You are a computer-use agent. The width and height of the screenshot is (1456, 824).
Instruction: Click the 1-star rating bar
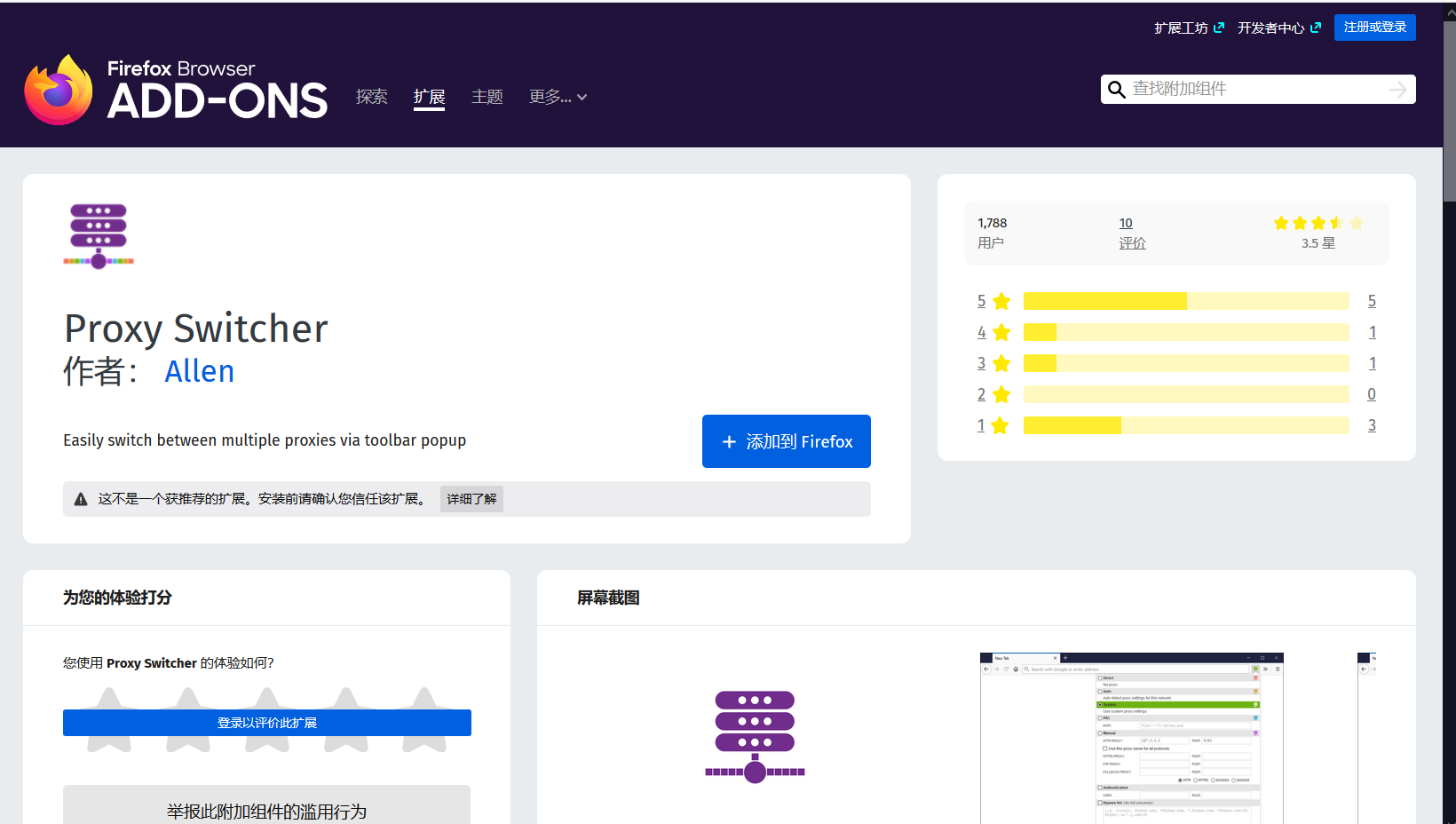tap(1186, 425)
